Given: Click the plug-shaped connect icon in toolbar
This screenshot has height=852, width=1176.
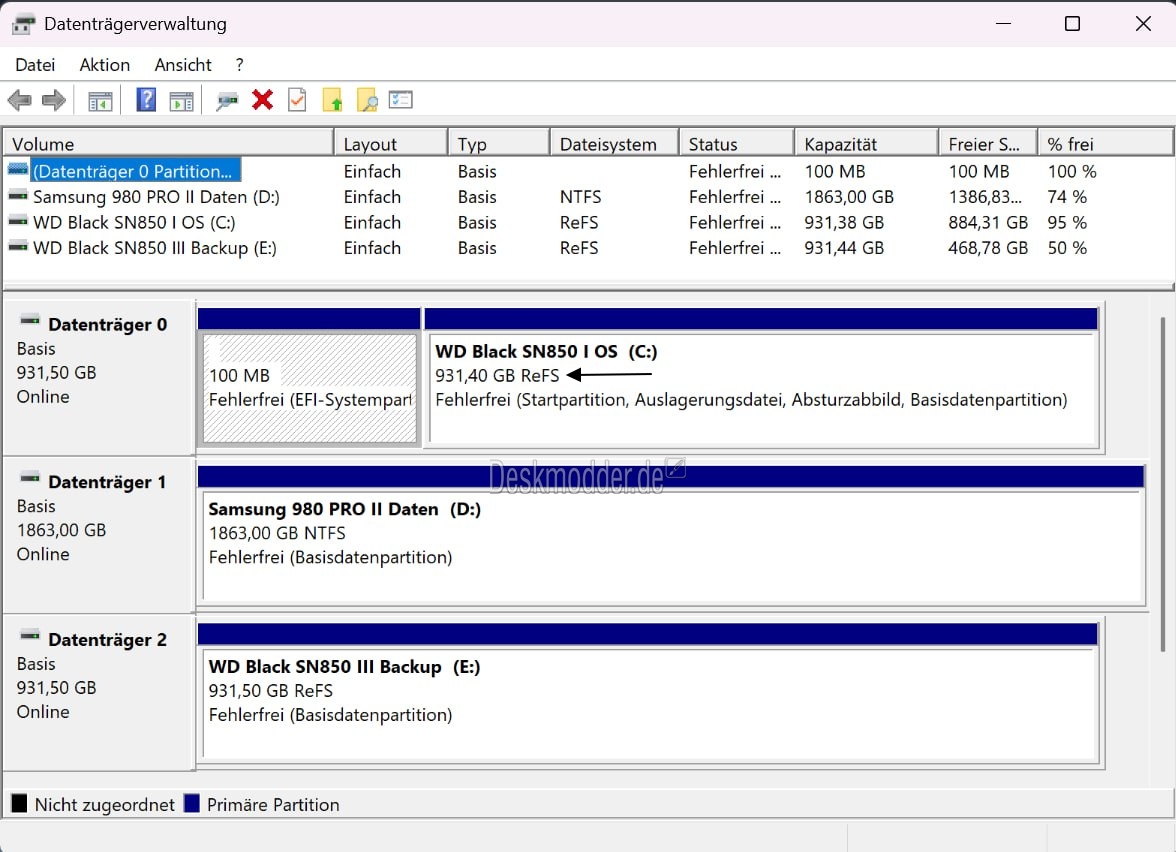Looking at the screenshot, I should 226,100.
